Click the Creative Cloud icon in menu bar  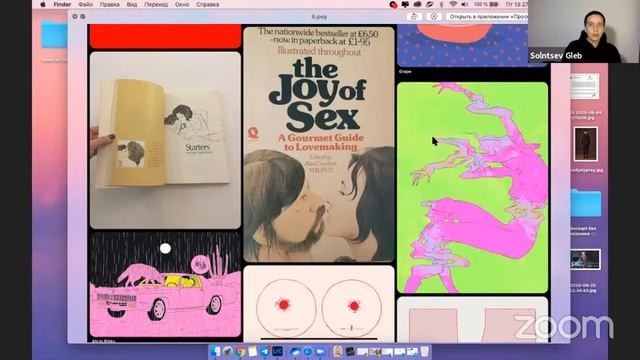[417, 4]
